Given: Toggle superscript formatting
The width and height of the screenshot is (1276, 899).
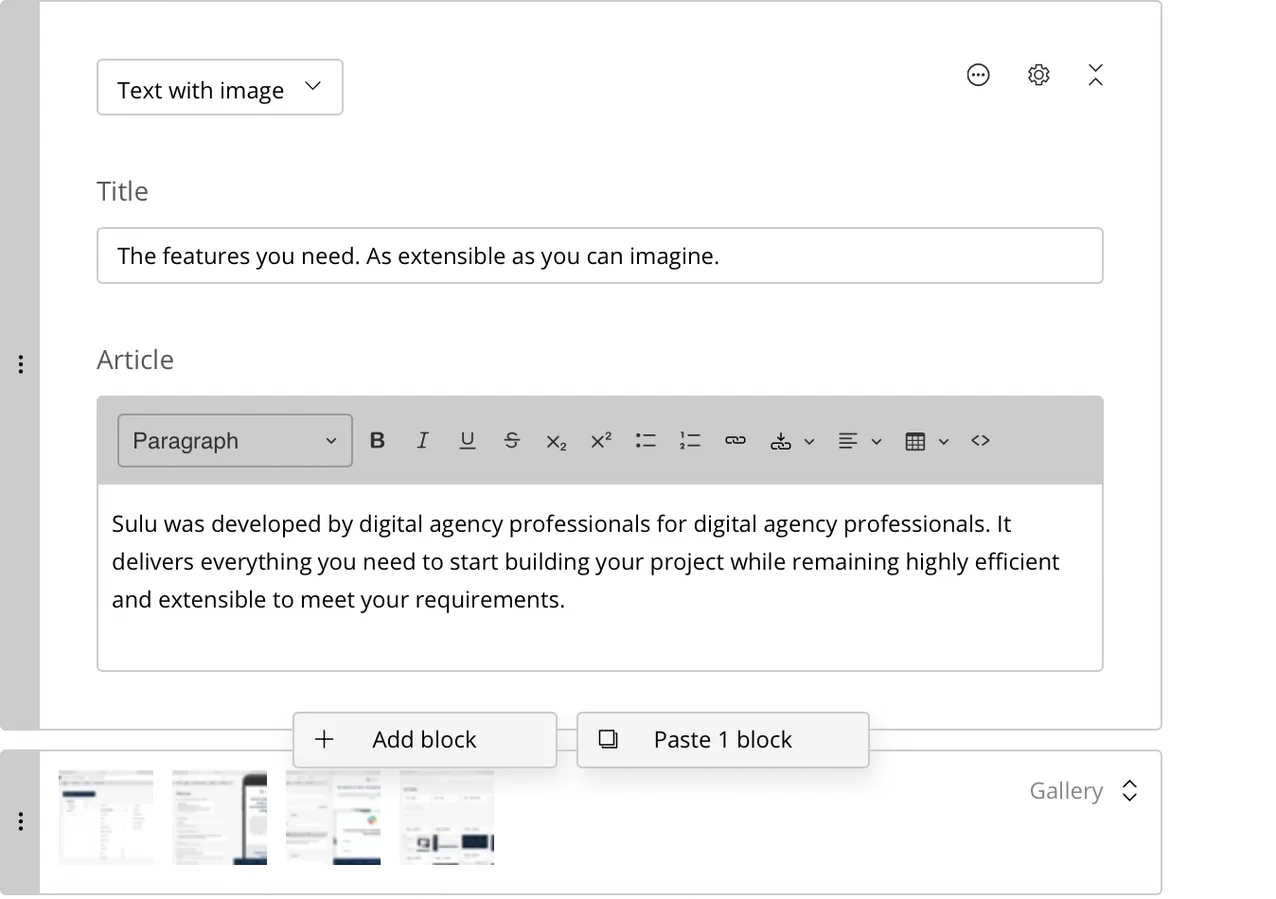Looking at the screenshot, I should 601,441.
